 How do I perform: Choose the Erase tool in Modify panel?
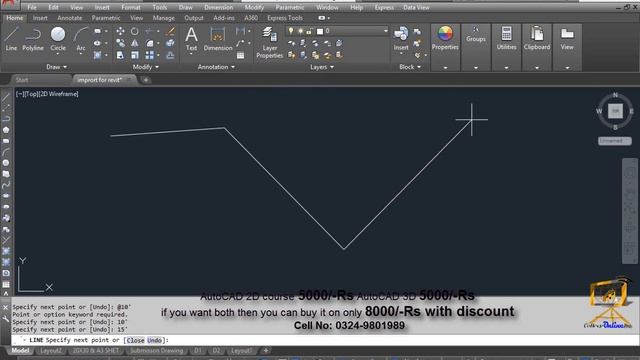click(171, 31)
